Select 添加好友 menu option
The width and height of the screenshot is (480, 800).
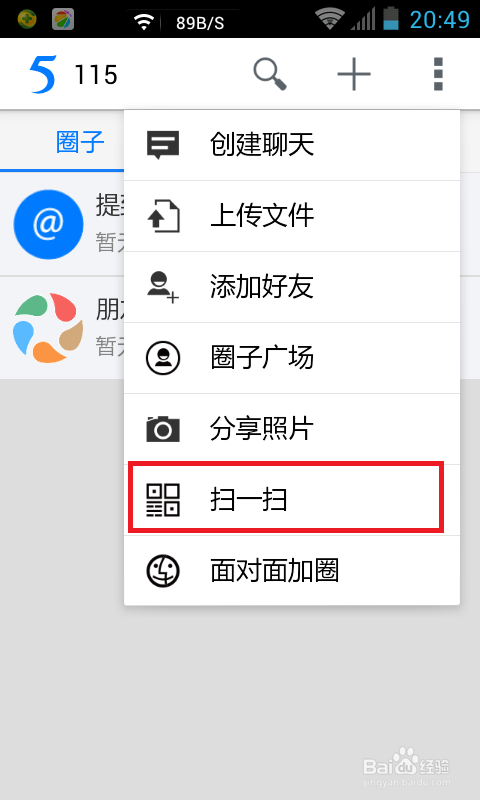292,287
